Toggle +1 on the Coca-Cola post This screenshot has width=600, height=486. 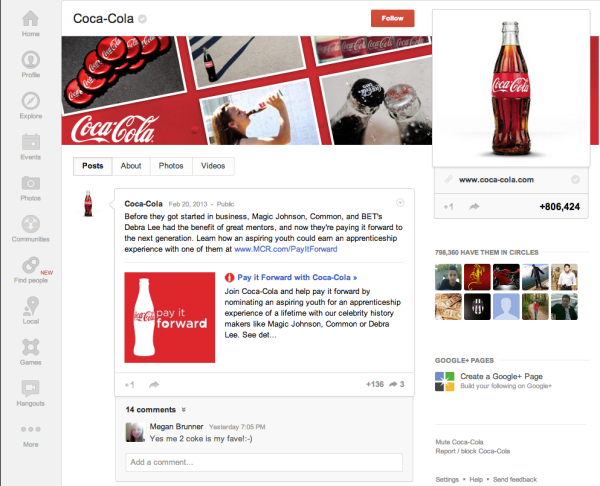coord(130,384)
